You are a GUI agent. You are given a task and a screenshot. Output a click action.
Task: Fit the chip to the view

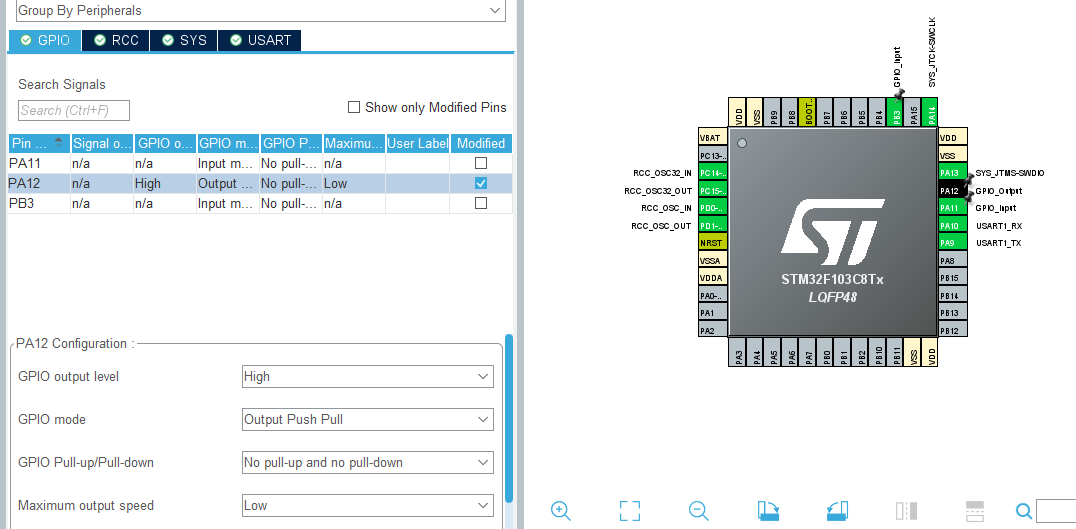[629, 510]
